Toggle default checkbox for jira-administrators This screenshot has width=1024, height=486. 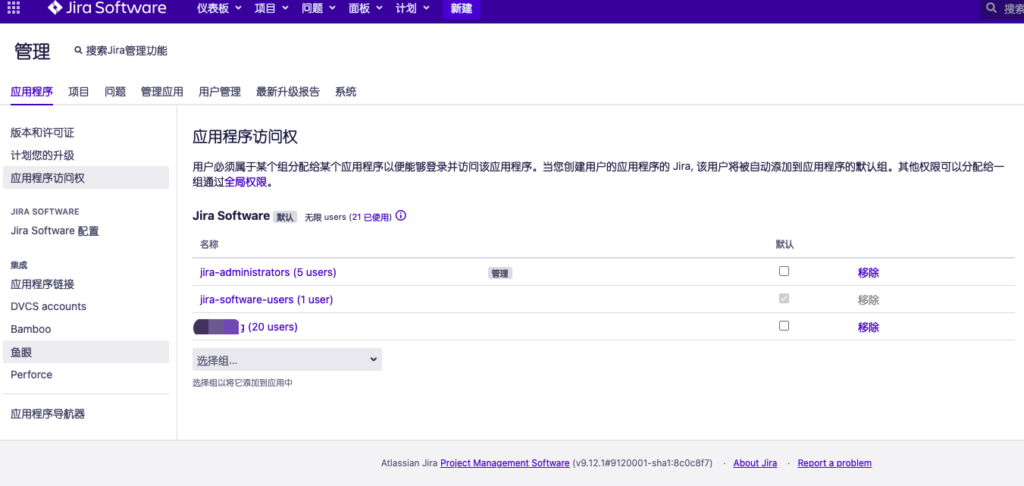784,271
